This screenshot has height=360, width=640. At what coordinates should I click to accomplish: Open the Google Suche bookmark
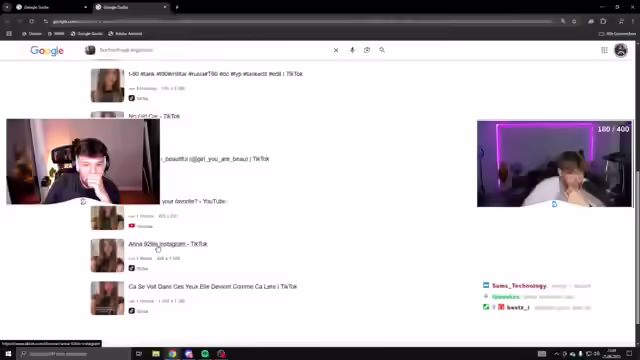pos(87,33)
